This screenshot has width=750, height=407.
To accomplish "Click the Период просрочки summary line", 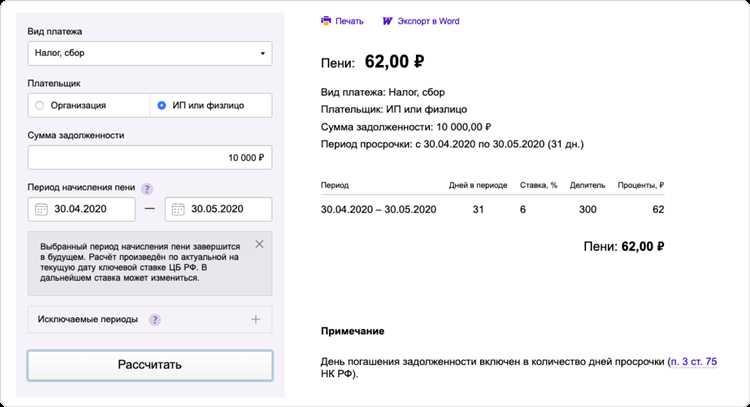I will (452, 144).
